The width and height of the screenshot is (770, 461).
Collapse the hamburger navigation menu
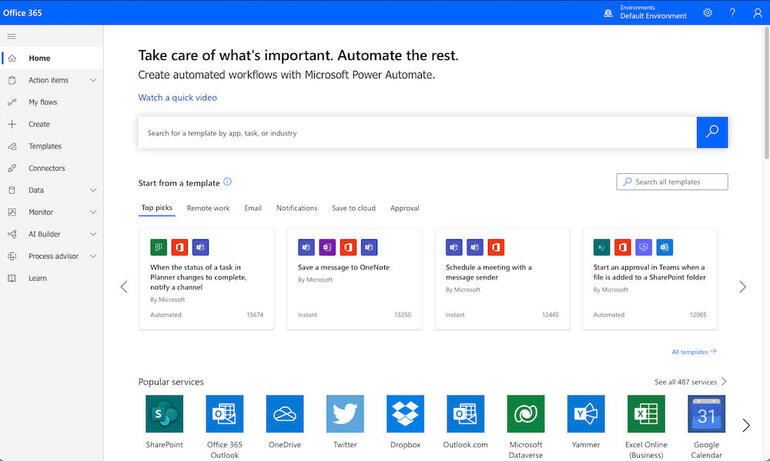coord(12,36)
